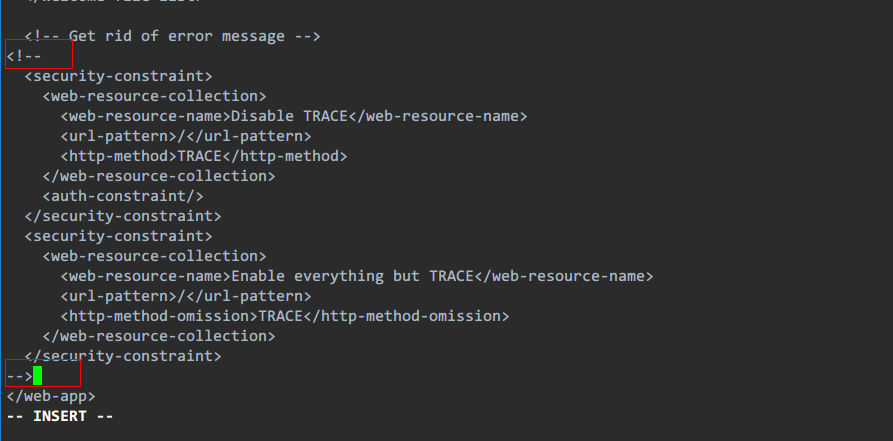Click the "Get rid of error message" comment
This screenshot has width=893, height=441.
(172, 36)
